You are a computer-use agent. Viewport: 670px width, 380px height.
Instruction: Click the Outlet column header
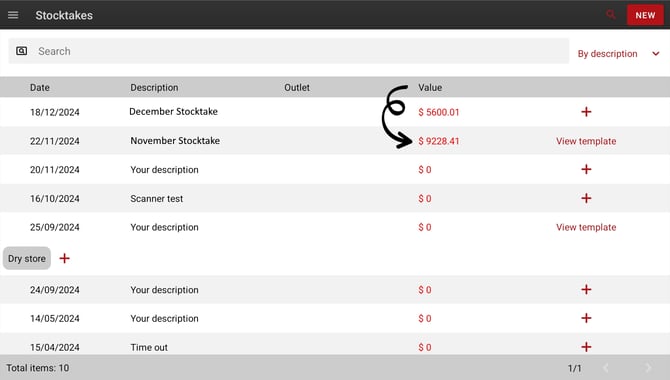coord(297,88)
